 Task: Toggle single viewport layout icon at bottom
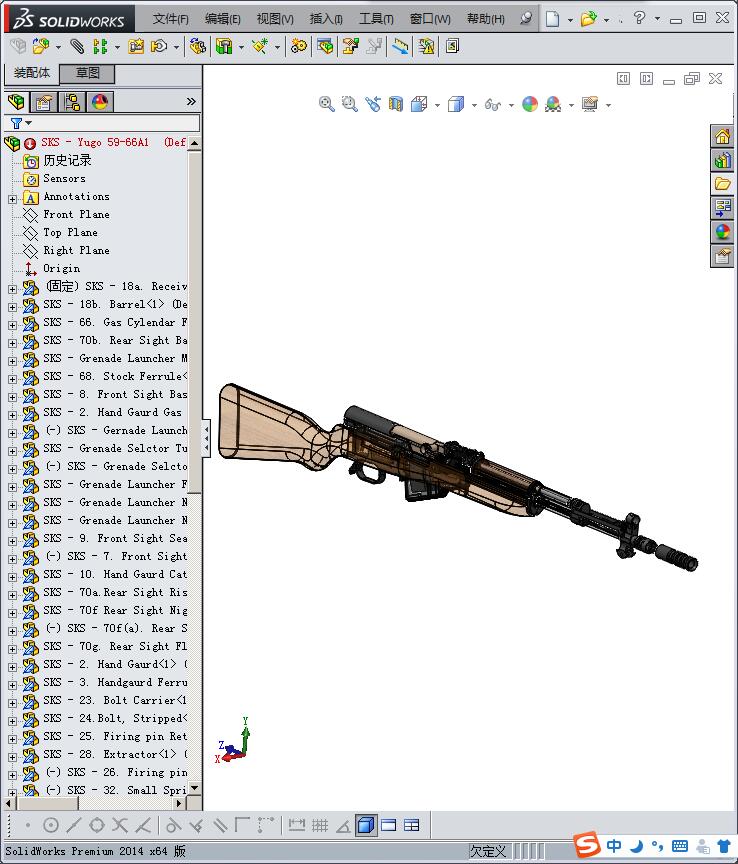click(389, 825)
